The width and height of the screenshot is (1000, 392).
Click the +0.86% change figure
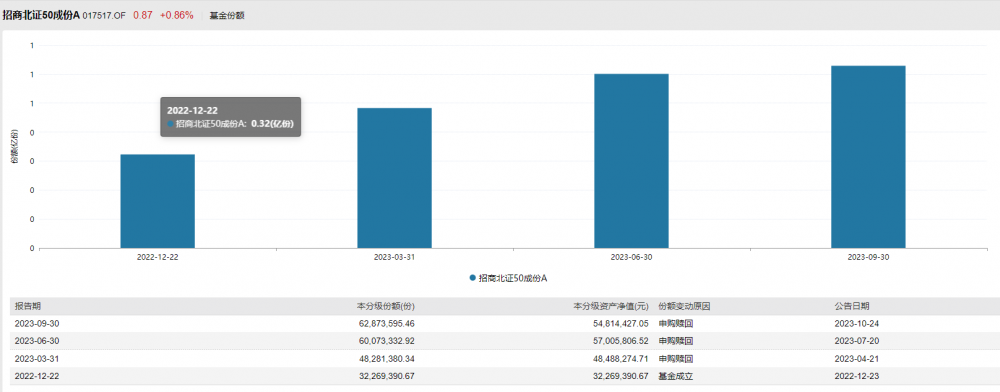tap(176, 15)
